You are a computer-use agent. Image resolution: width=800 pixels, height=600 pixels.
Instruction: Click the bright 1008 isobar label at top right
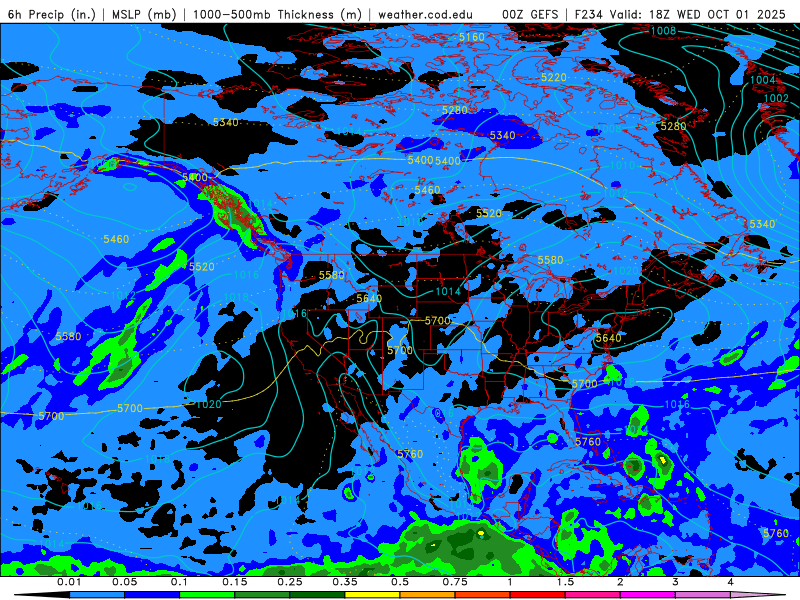tap(663, 31)
